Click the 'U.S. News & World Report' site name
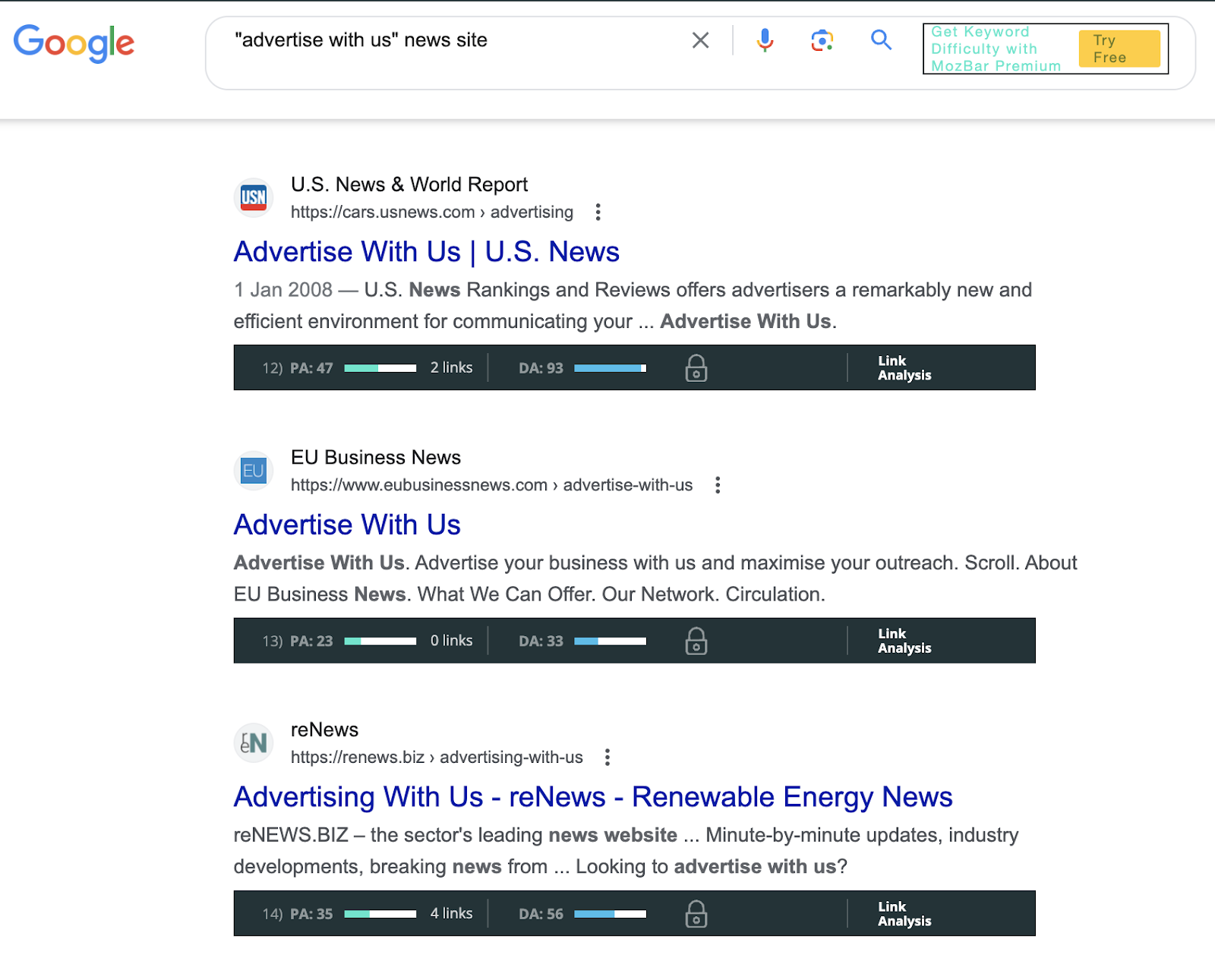1215x980 pixels. [x=409, y=184]
